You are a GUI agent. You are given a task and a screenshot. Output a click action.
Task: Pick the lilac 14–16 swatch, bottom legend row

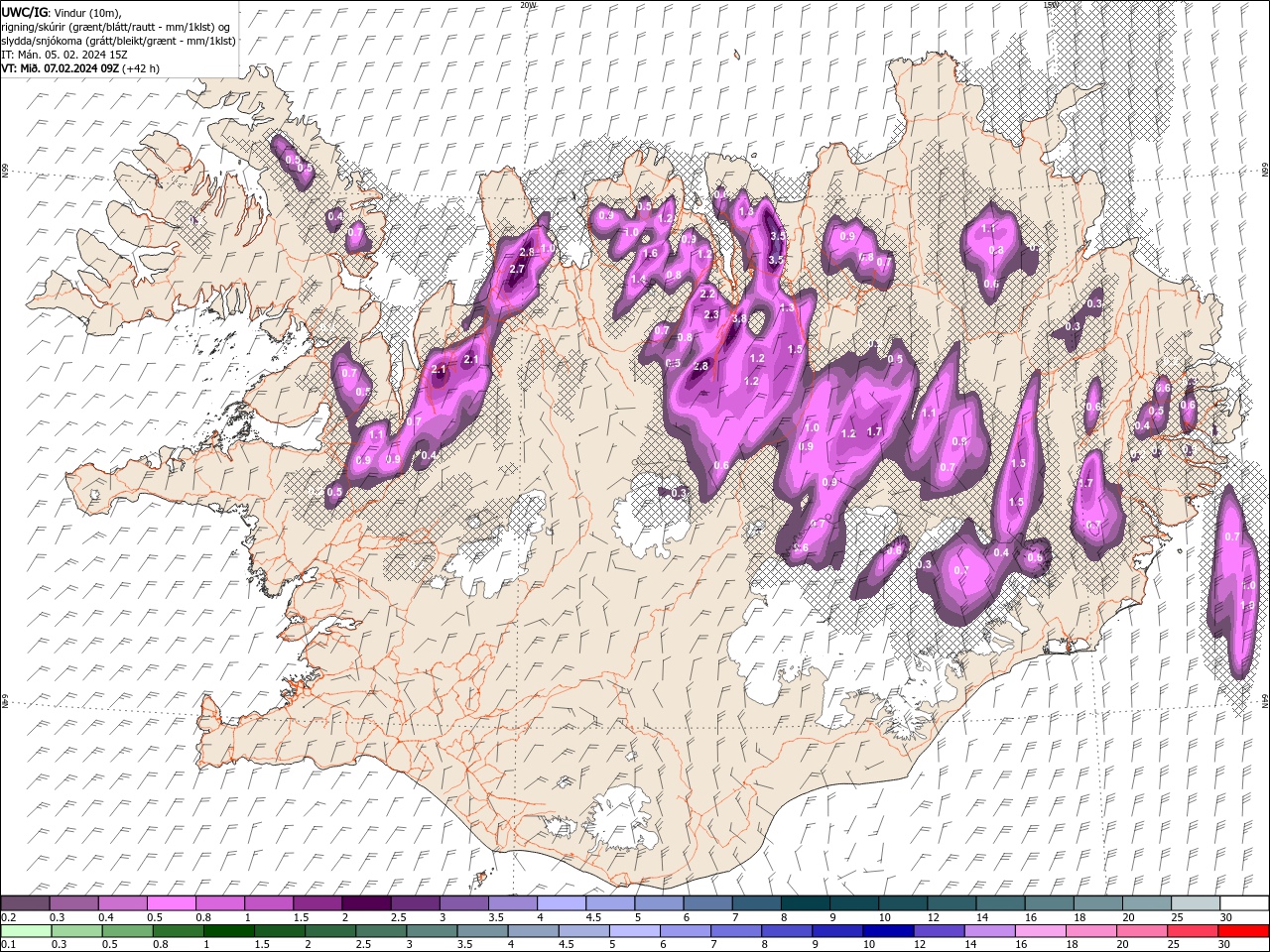pyautogui.click(x=990, y=931)
